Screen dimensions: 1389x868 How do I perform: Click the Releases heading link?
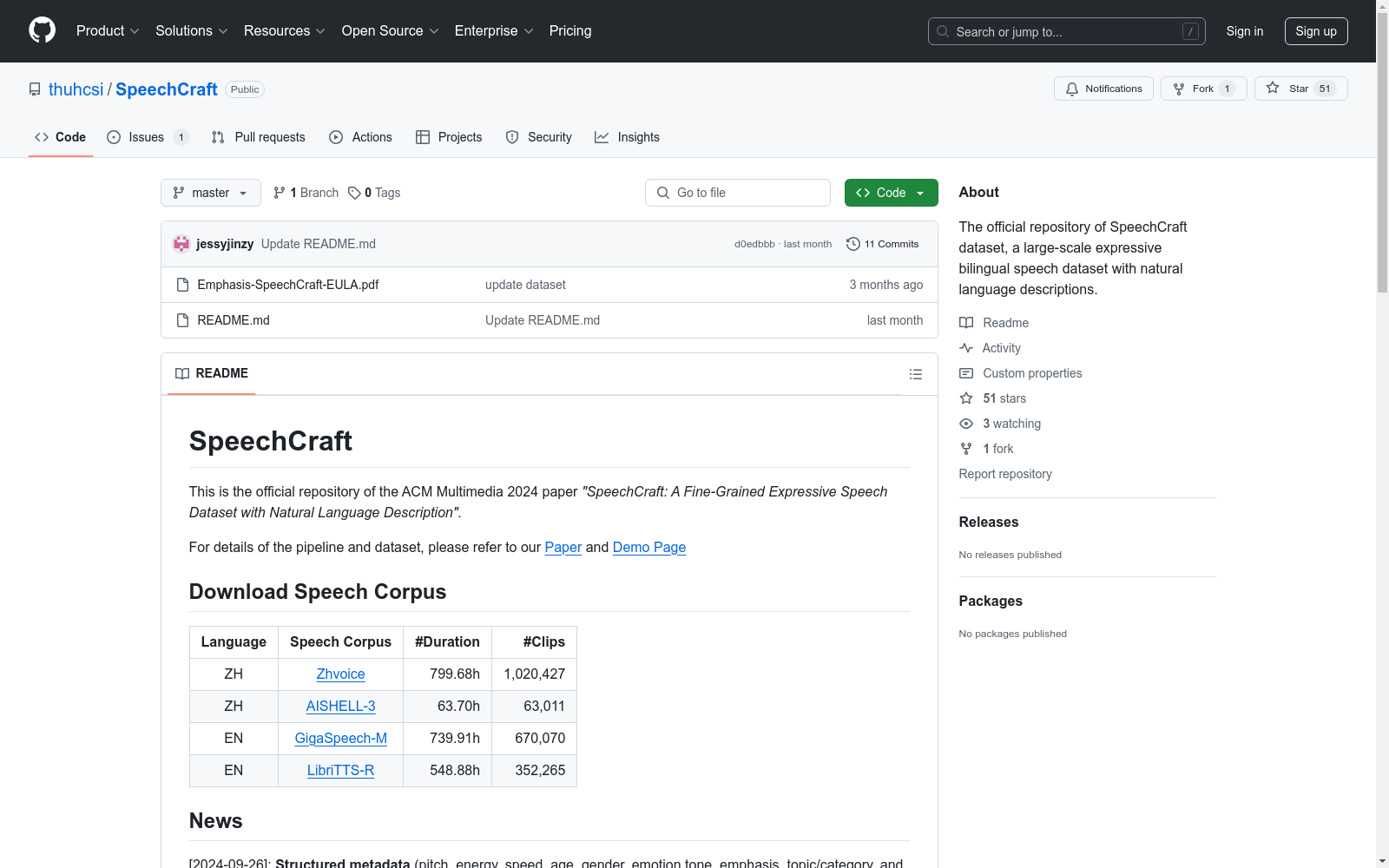(x=989, y=522)
